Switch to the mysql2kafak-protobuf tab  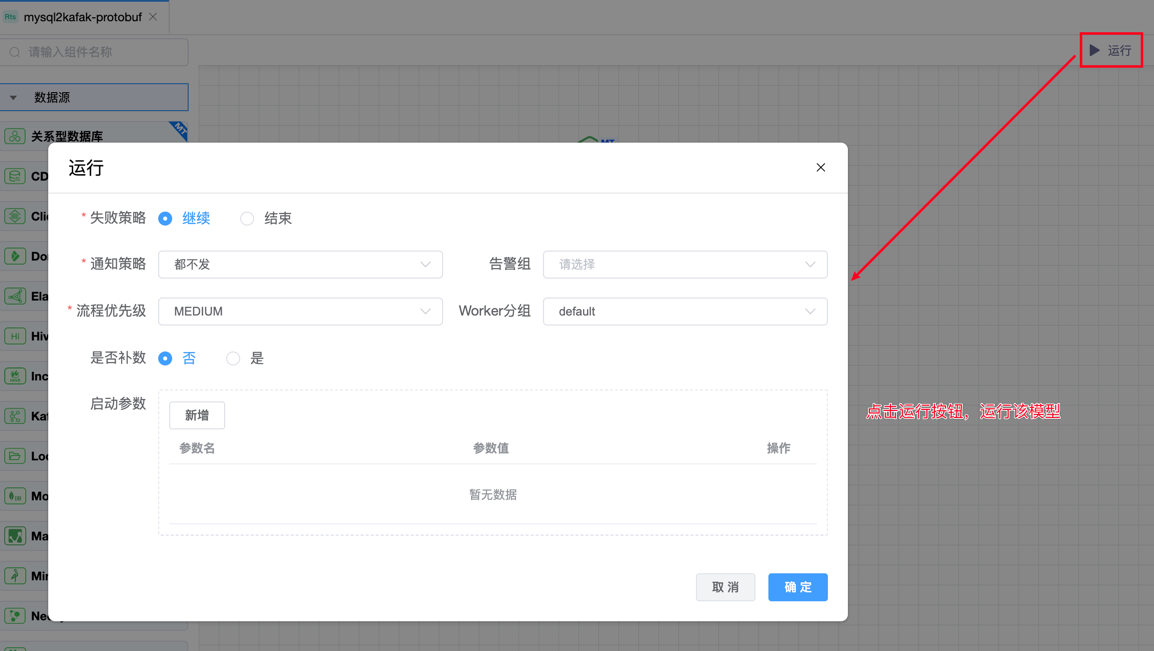click(82, 17)
